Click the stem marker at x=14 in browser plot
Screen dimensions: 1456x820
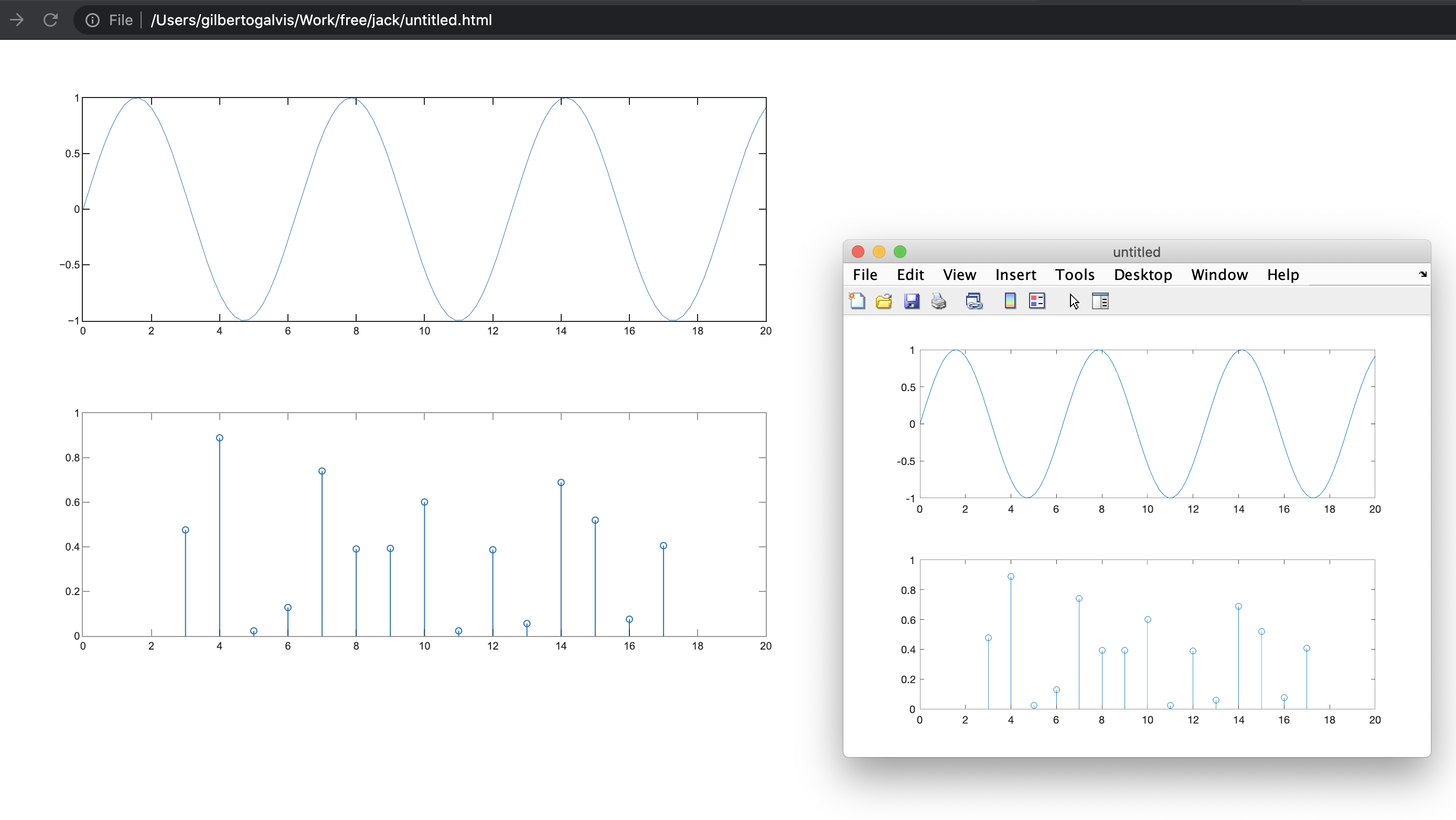[x=561, y=483]
